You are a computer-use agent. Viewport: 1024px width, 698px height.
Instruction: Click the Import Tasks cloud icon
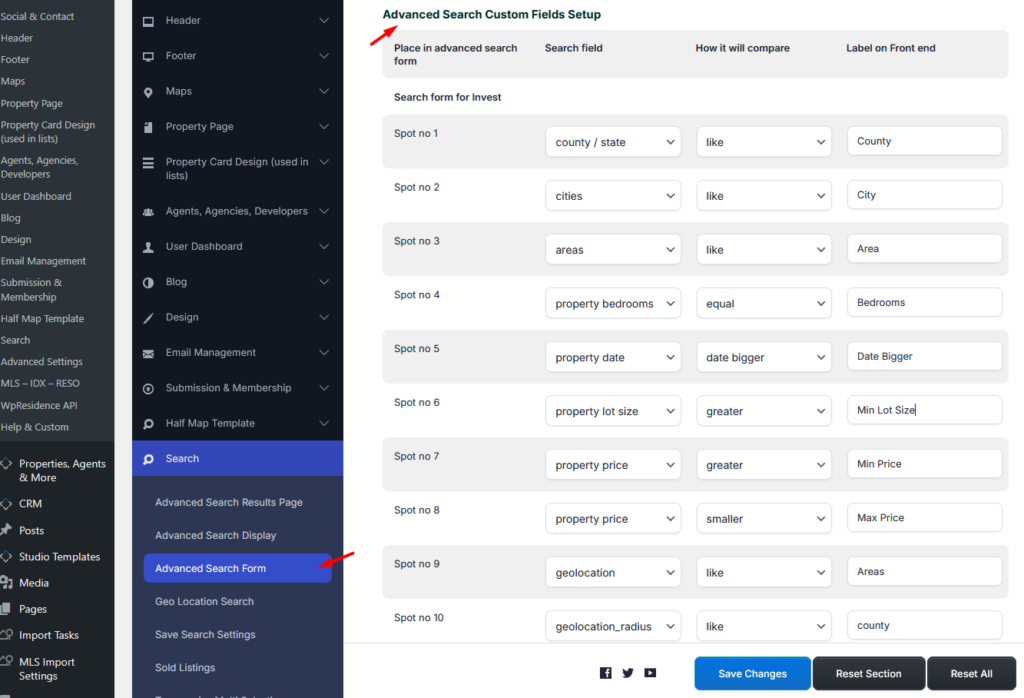point(7,634)
